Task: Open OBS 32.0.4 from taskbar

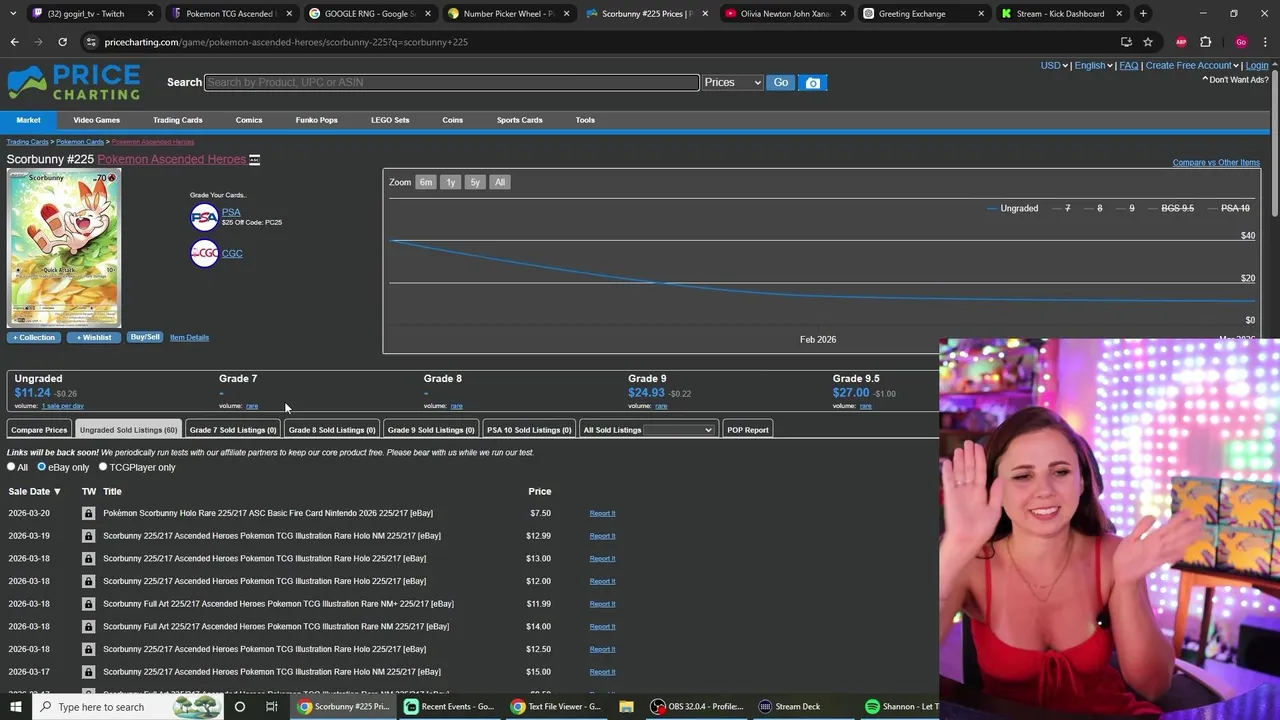Action: [x=698, y=707]
